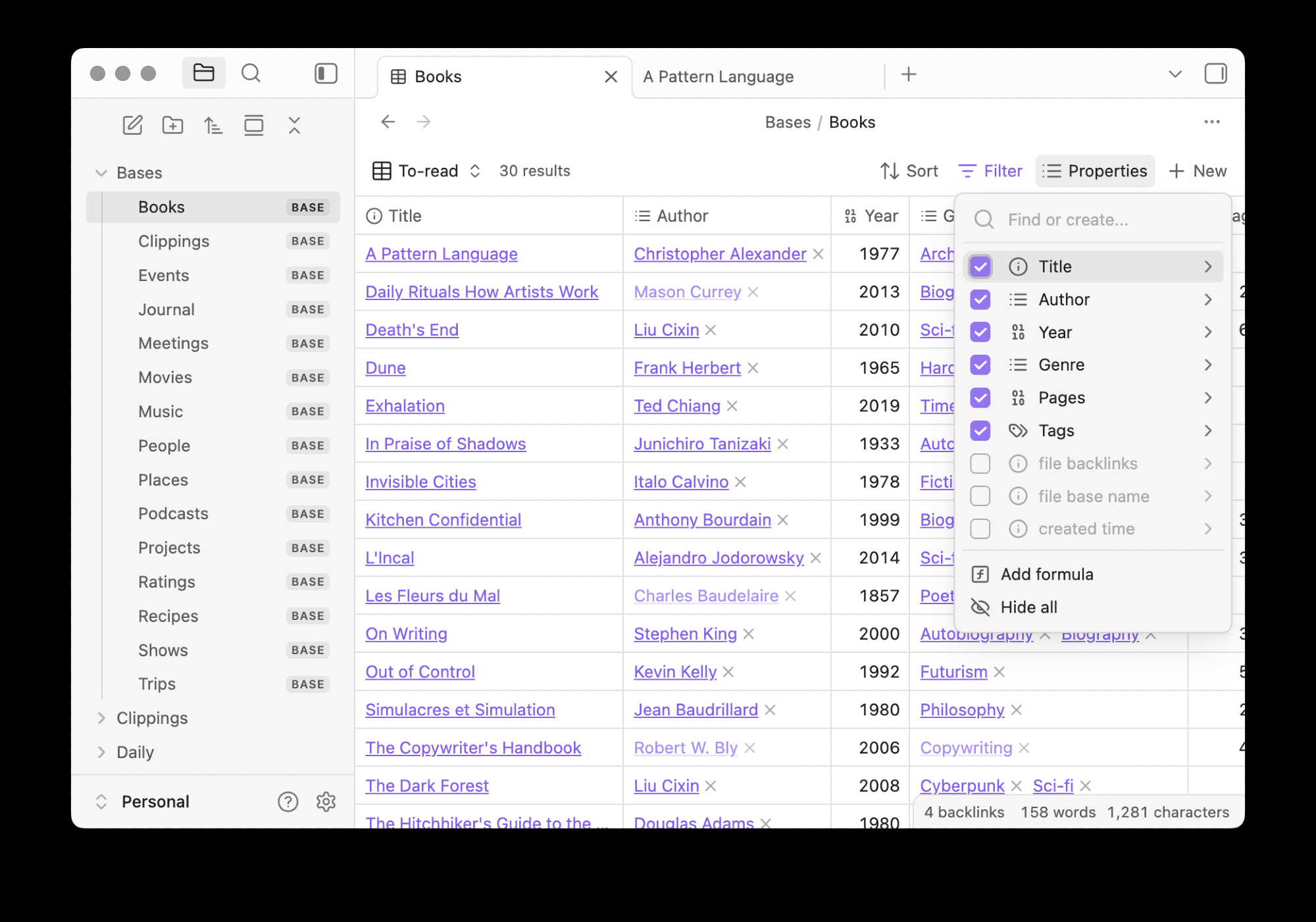Select Add formula in properties menu
Screen dimensions: 1316x922
(1046, 575)
